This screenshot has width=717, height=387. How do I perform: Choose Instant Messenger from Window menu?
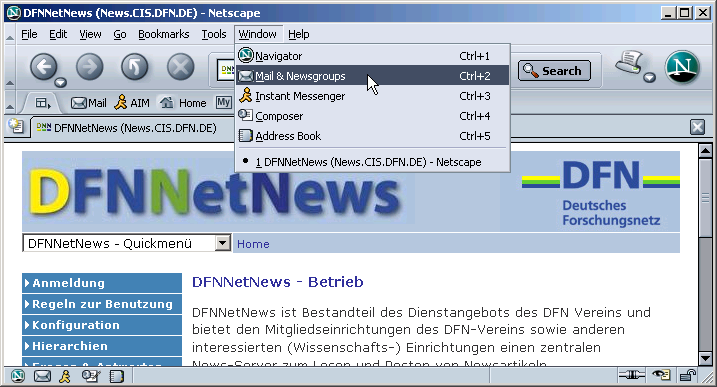pos(372,96)
